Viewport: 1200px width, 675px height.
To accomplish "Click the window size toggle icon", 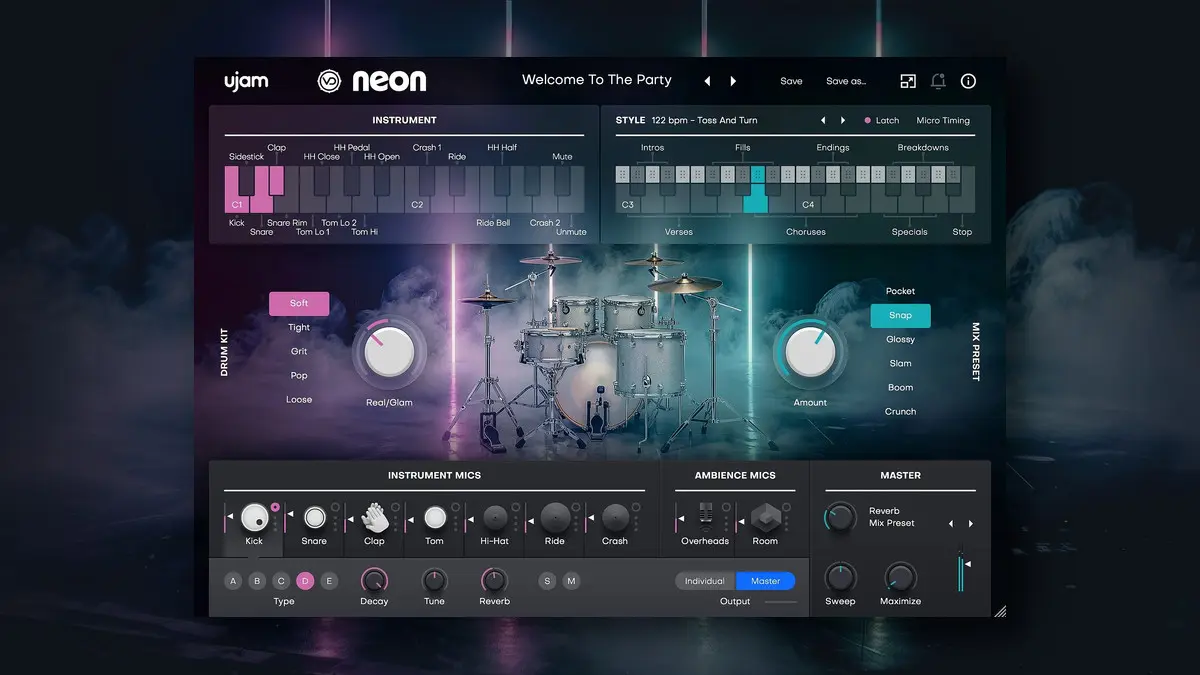I will [x=908, y=81].
